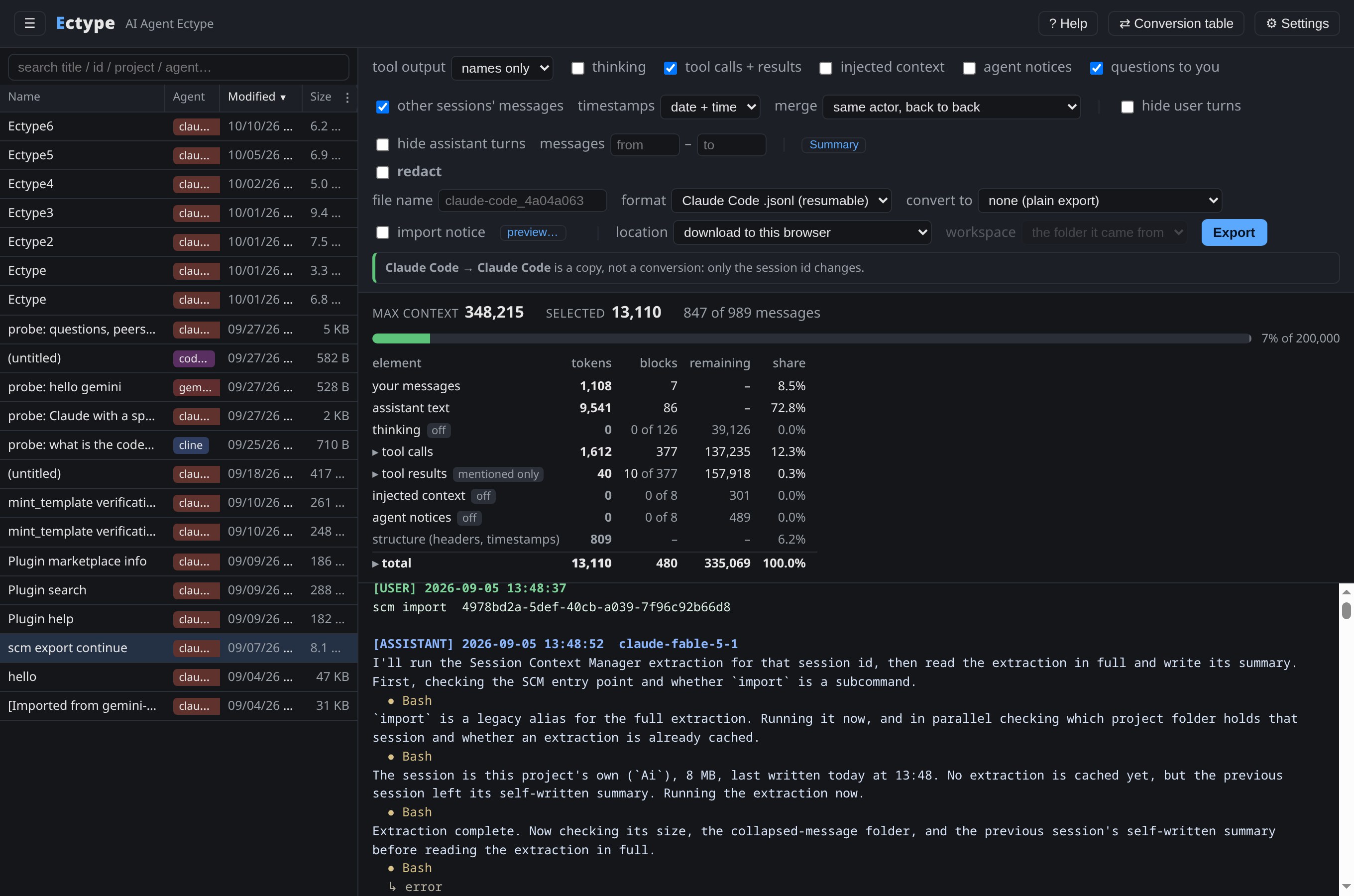Open the convert to dropdown
Image resolution: width=1354 pixels, height=896 pixels.
1100,201
